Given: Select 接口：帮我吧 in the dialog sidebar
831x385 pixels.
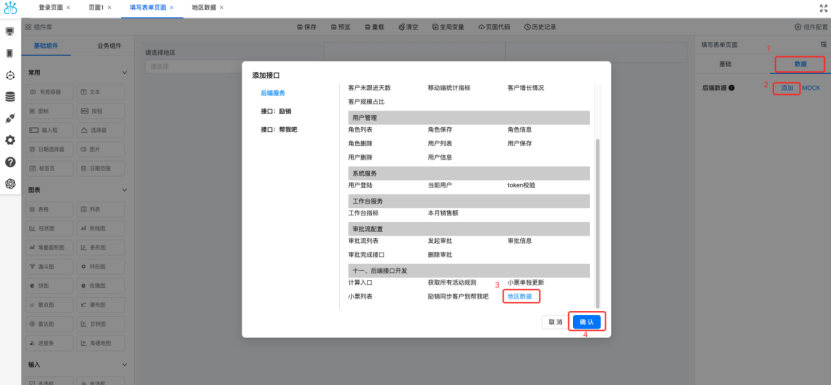Looking at the screenshot, I should tap(279, 129).
